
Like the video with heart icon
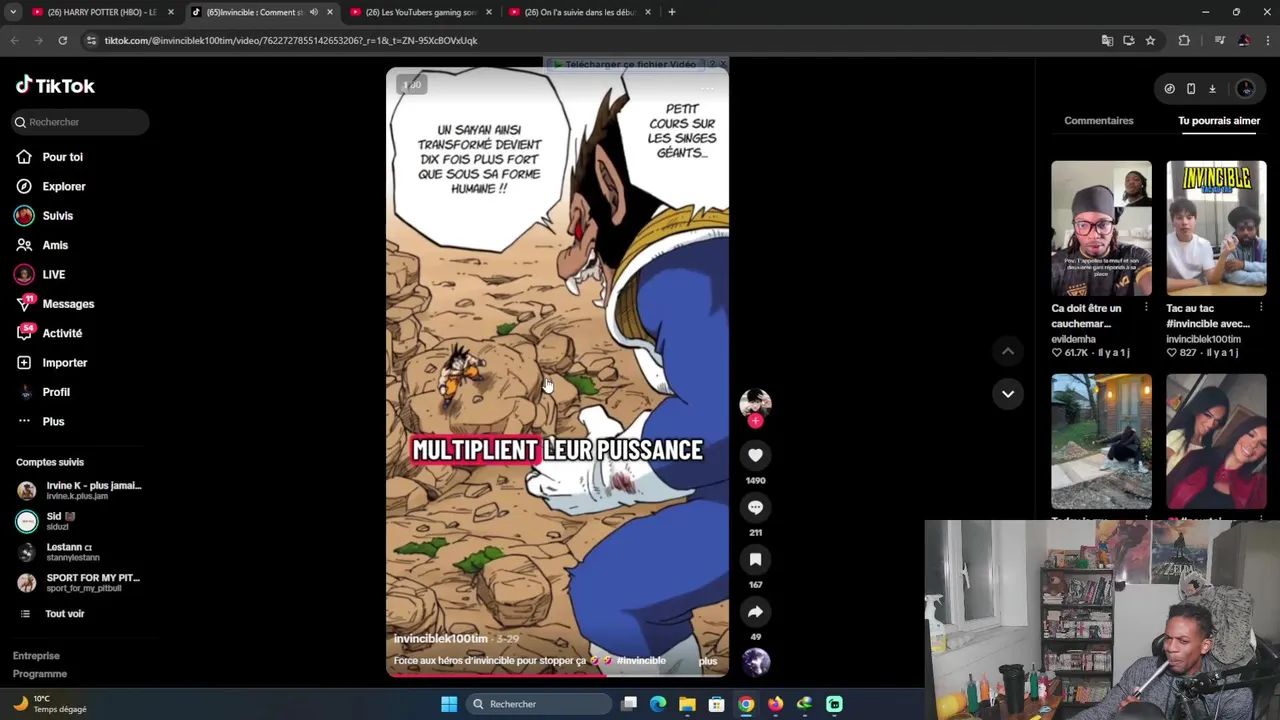(x=755, y=455)
